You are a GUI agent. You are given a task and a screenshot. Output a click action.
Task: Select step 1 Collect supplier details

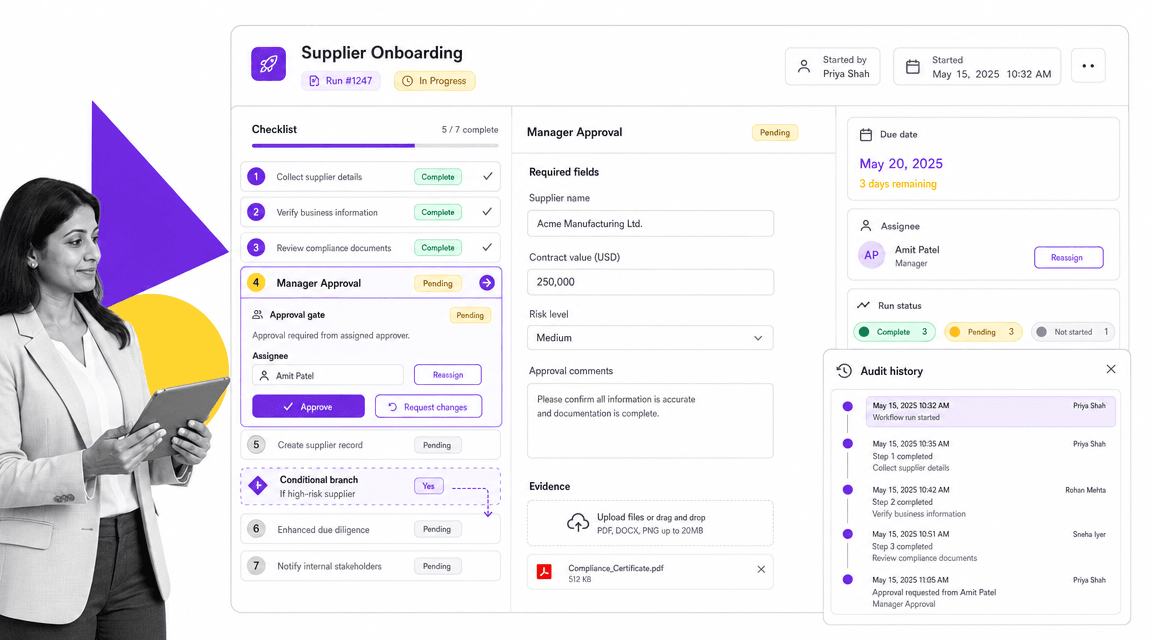click(x=370, y=176)
